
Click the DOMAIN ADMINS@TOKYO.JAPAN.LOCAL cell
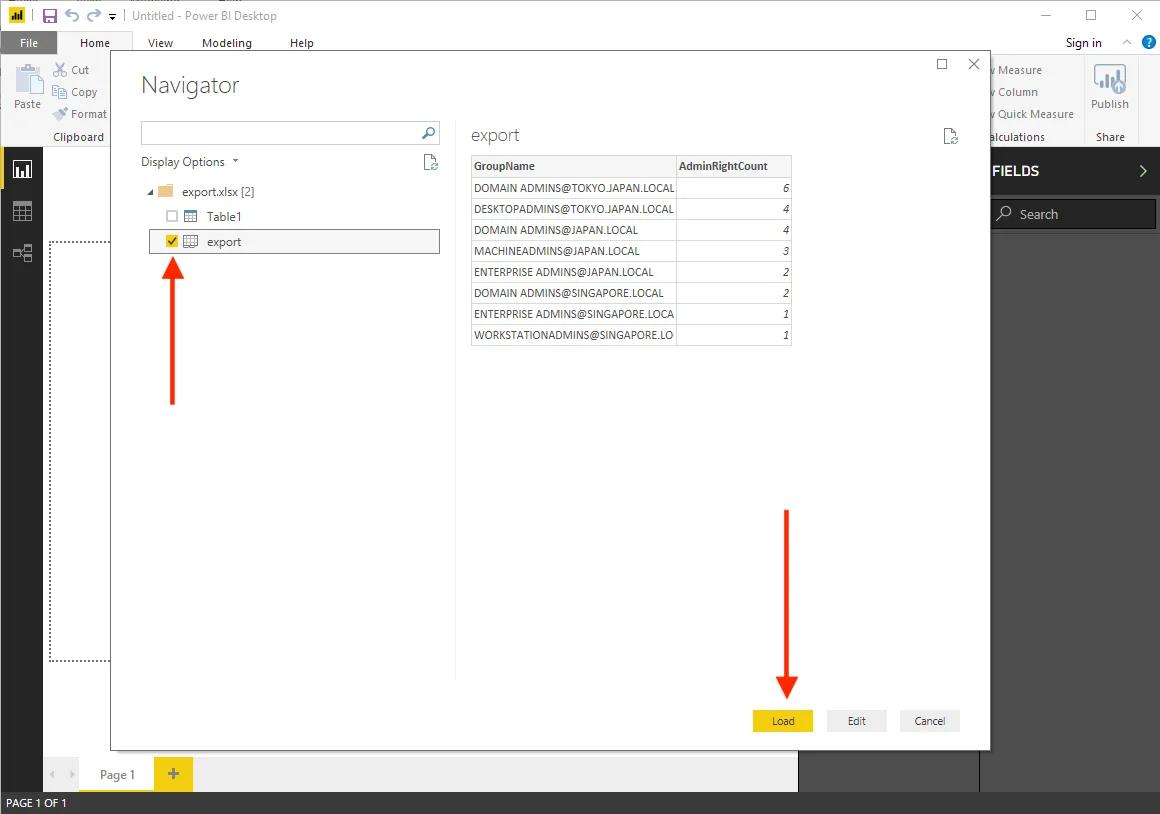point(573,188)
